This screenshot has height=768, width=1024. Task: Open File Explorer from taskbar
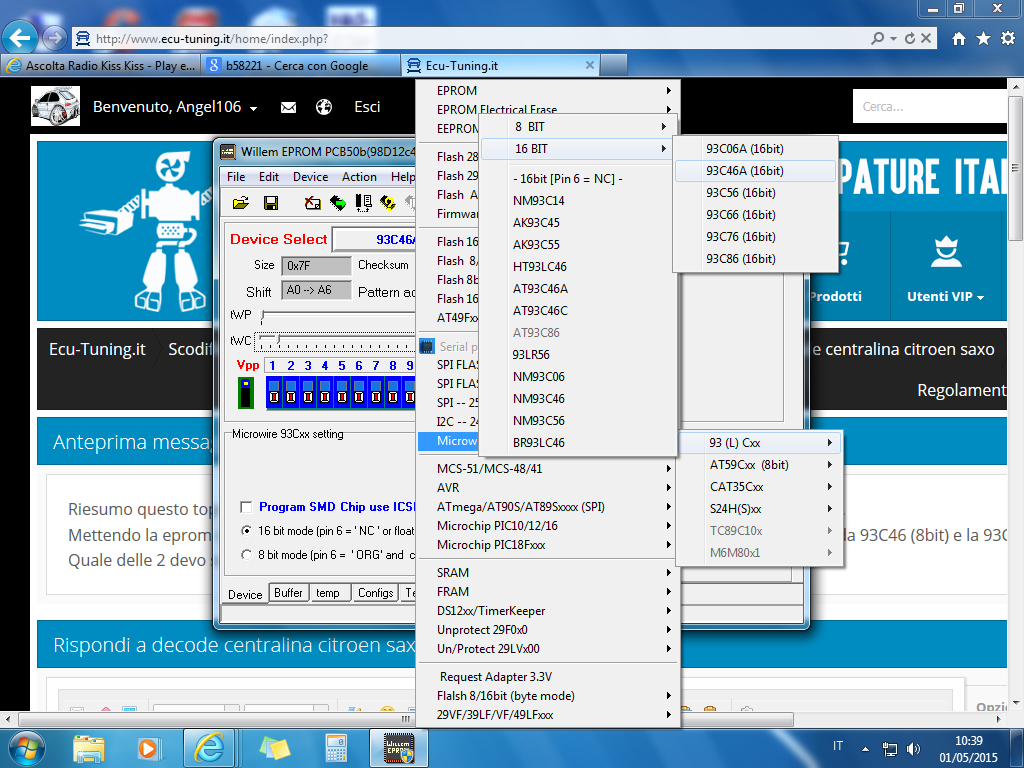tap(89, 748)
